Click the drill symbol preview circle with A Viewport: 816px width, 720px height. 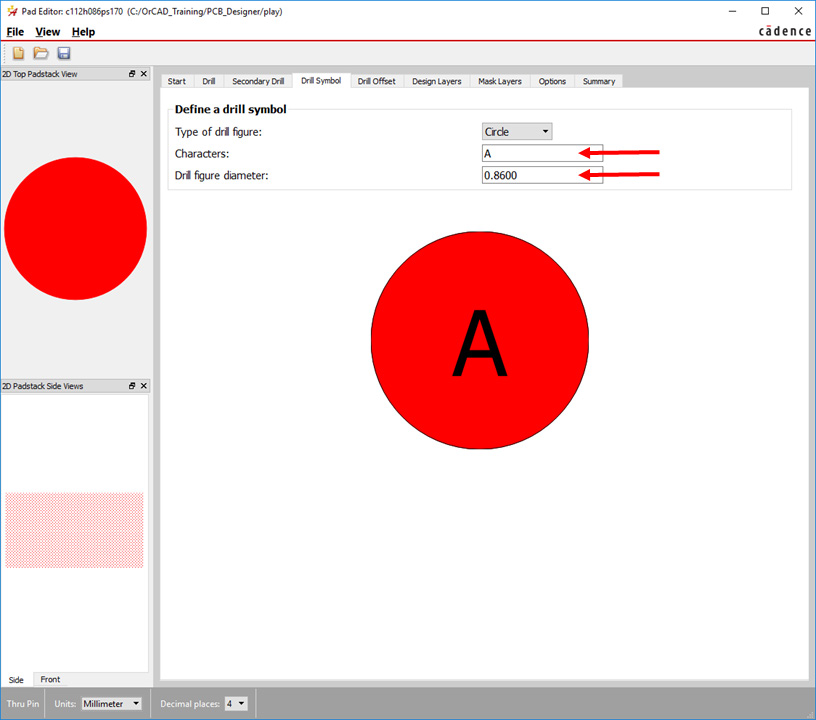[480, 340]
